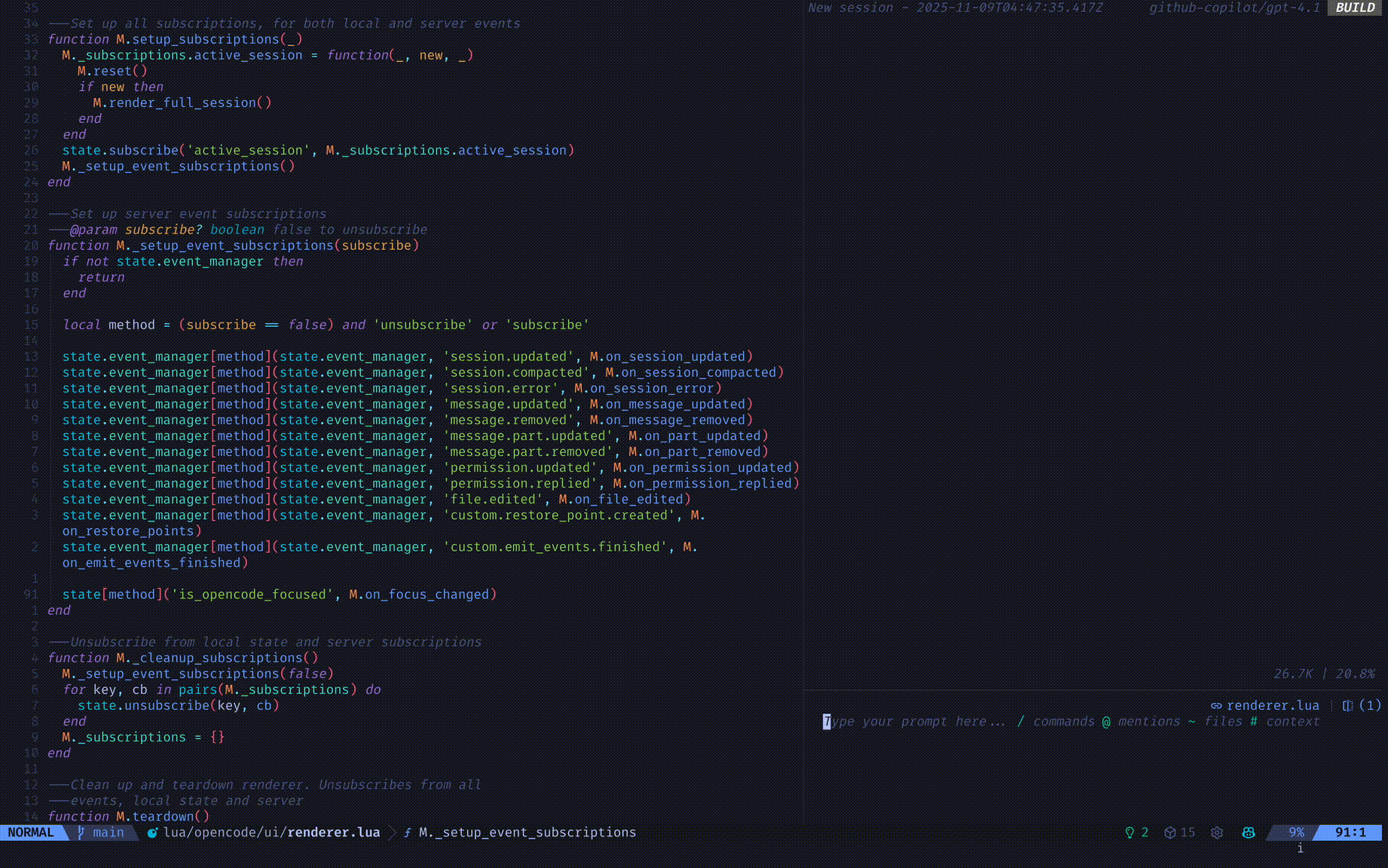This screenshot has width=1388, height=868.
Task: Click the function symbol icon in the breadcrumb
Action: point(407,833)
